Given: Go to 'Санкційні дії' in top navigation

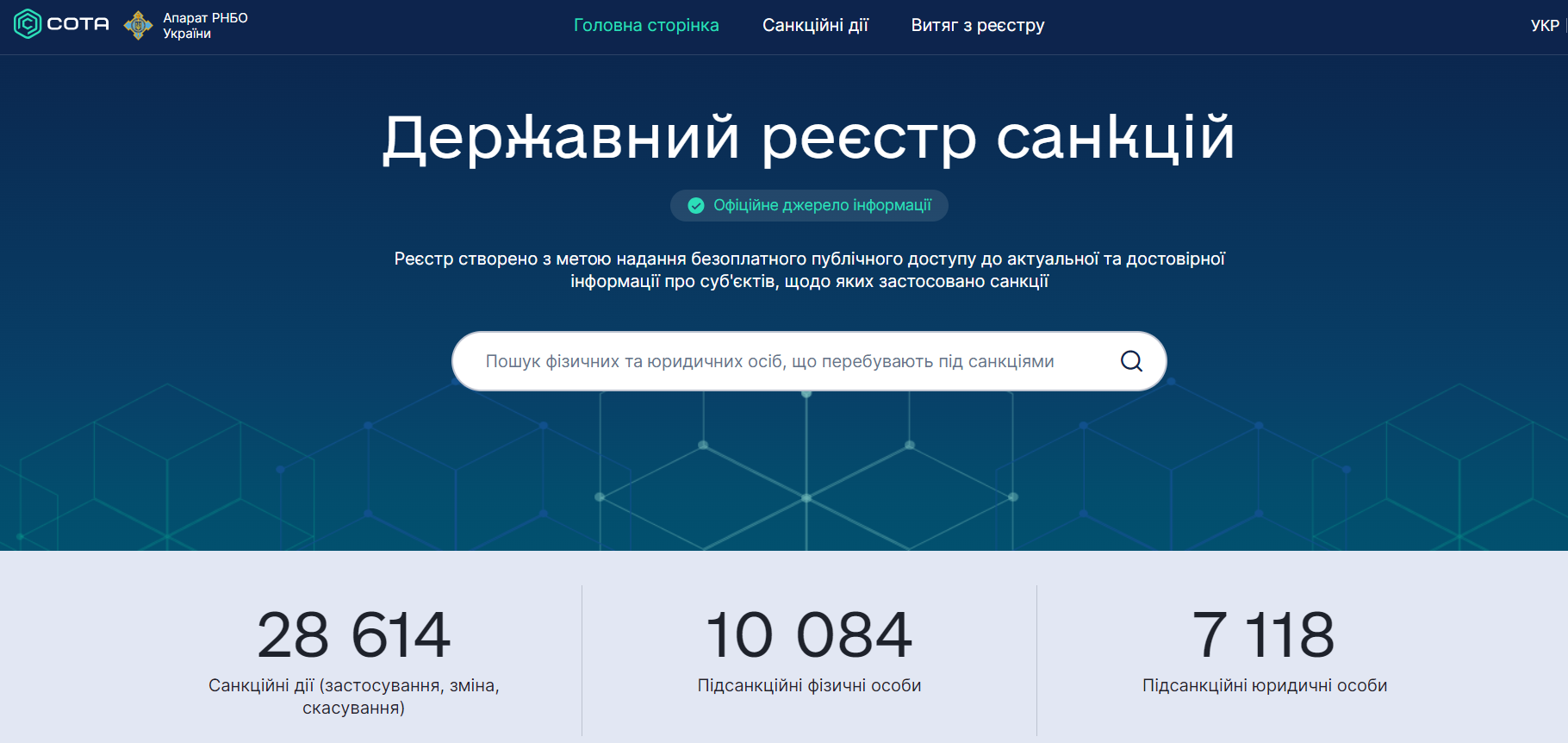Looking at the screenshot, I should [x=815, y=26].
